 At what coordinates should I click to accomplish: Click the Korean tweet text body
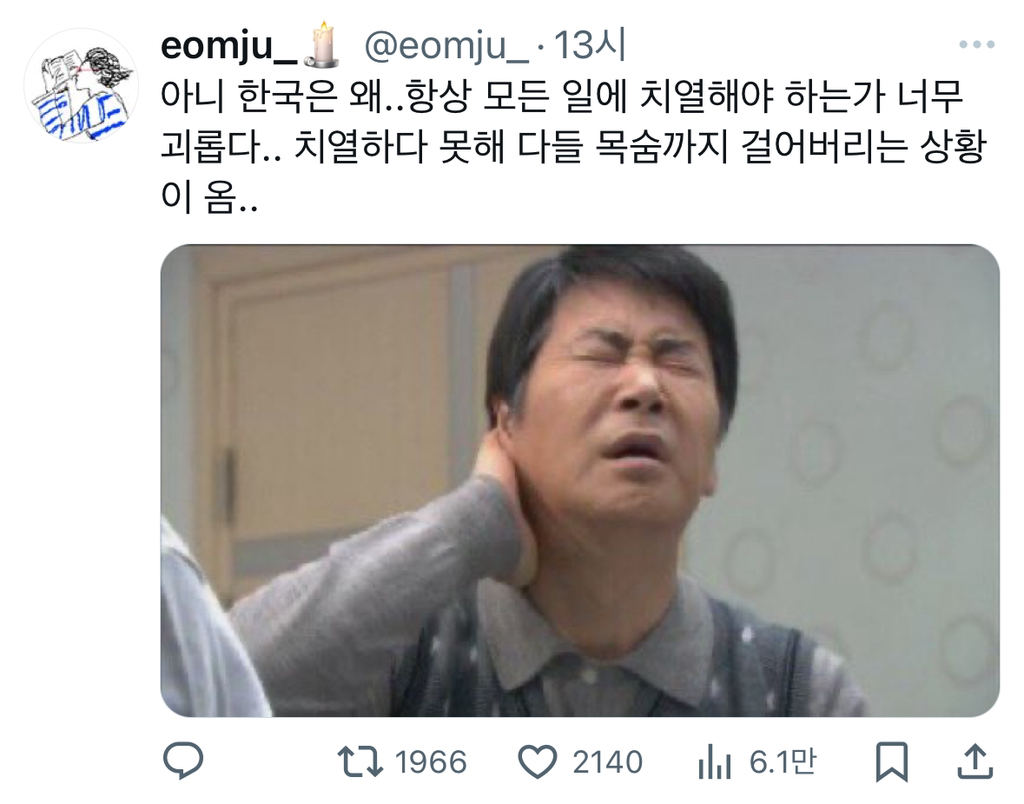tap(573, 148)
